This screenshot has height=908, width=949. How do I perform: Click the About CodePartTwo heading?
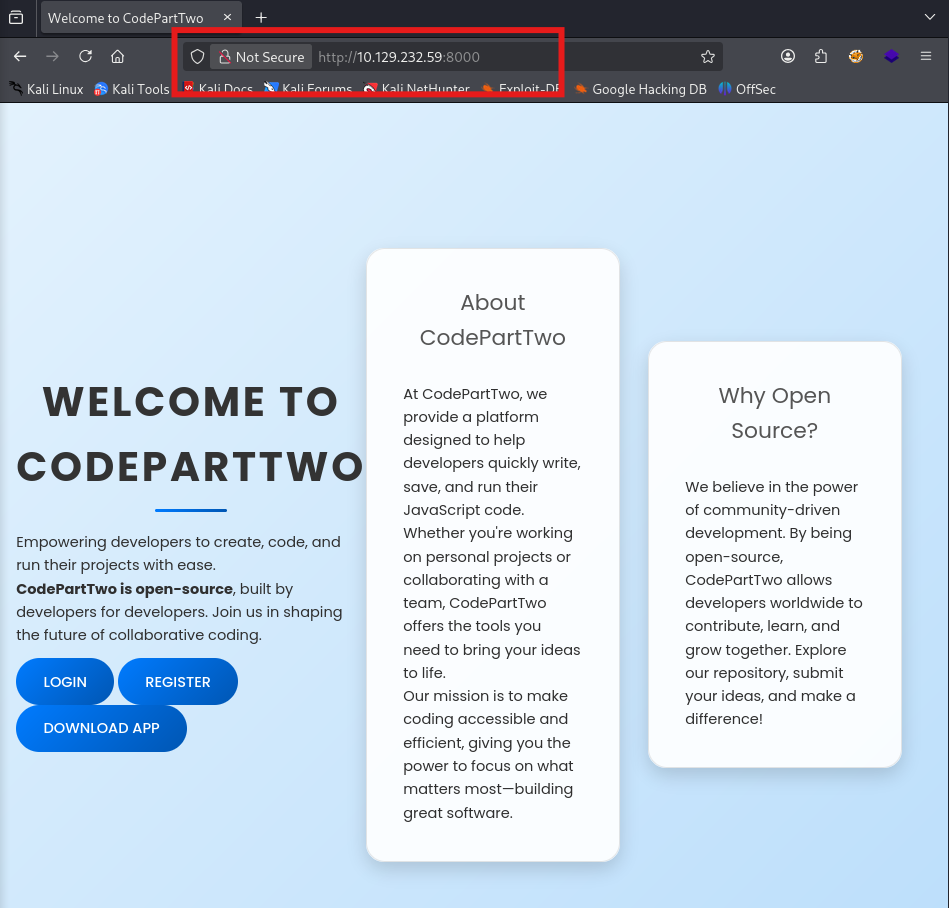(493, 320)
